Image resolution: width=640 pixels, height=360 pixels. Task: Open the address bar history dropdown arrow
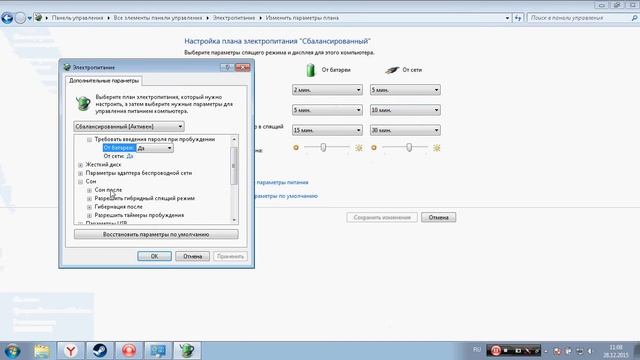[x=507, y=18]
